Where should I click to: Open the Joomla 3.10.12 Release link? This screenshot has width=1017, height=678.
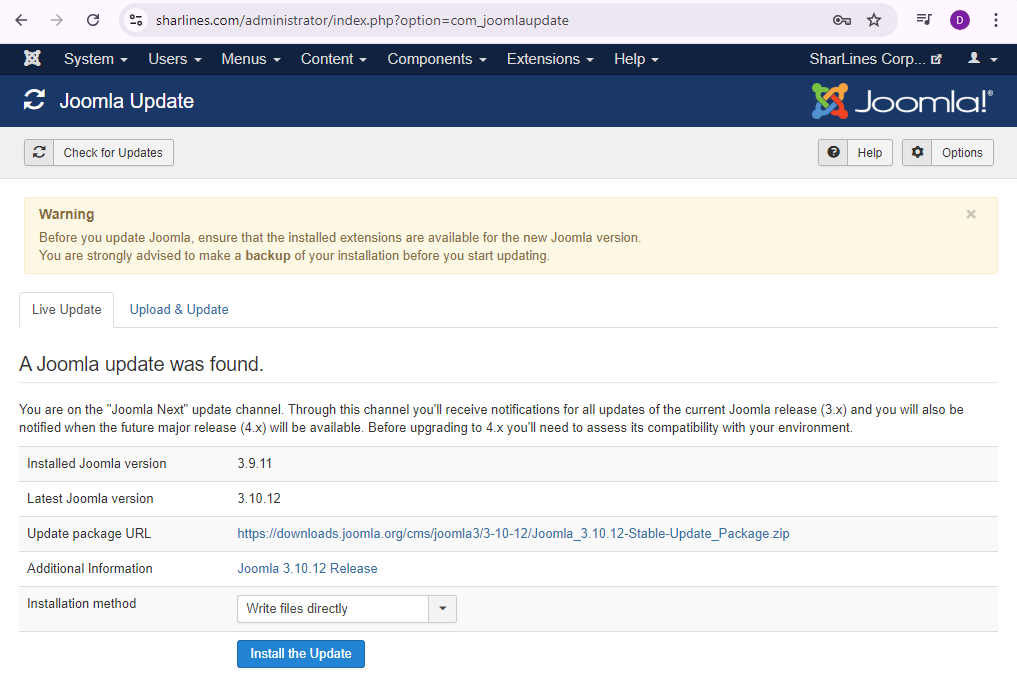pyautogui.click(x=307, y=568)
